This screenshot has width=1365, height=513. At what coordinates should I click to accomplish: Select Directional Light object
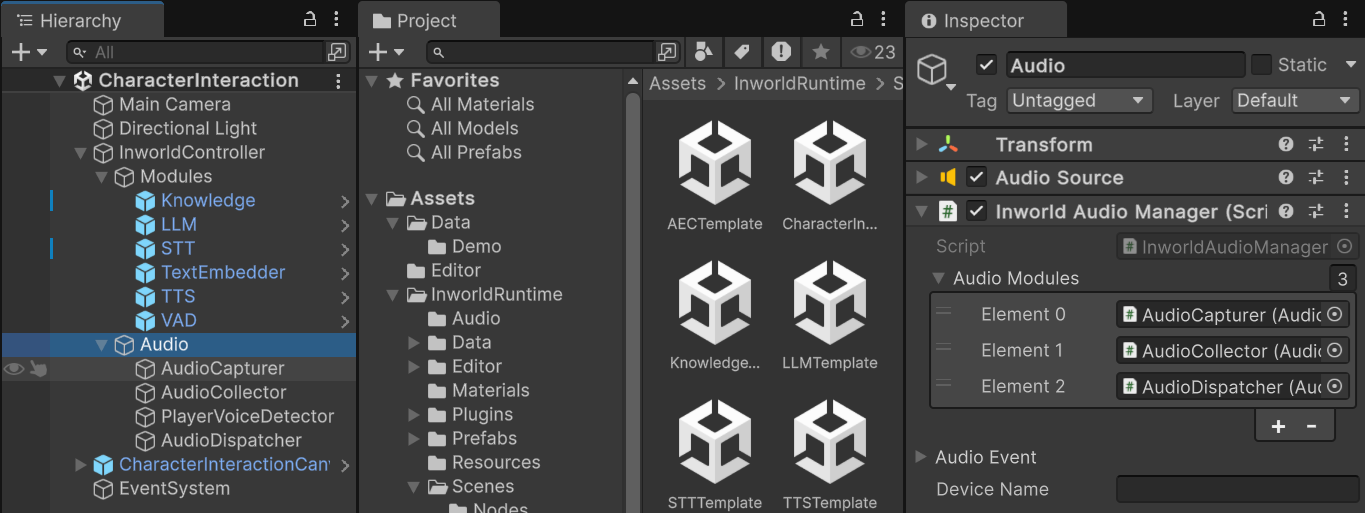tap(175, 128)
